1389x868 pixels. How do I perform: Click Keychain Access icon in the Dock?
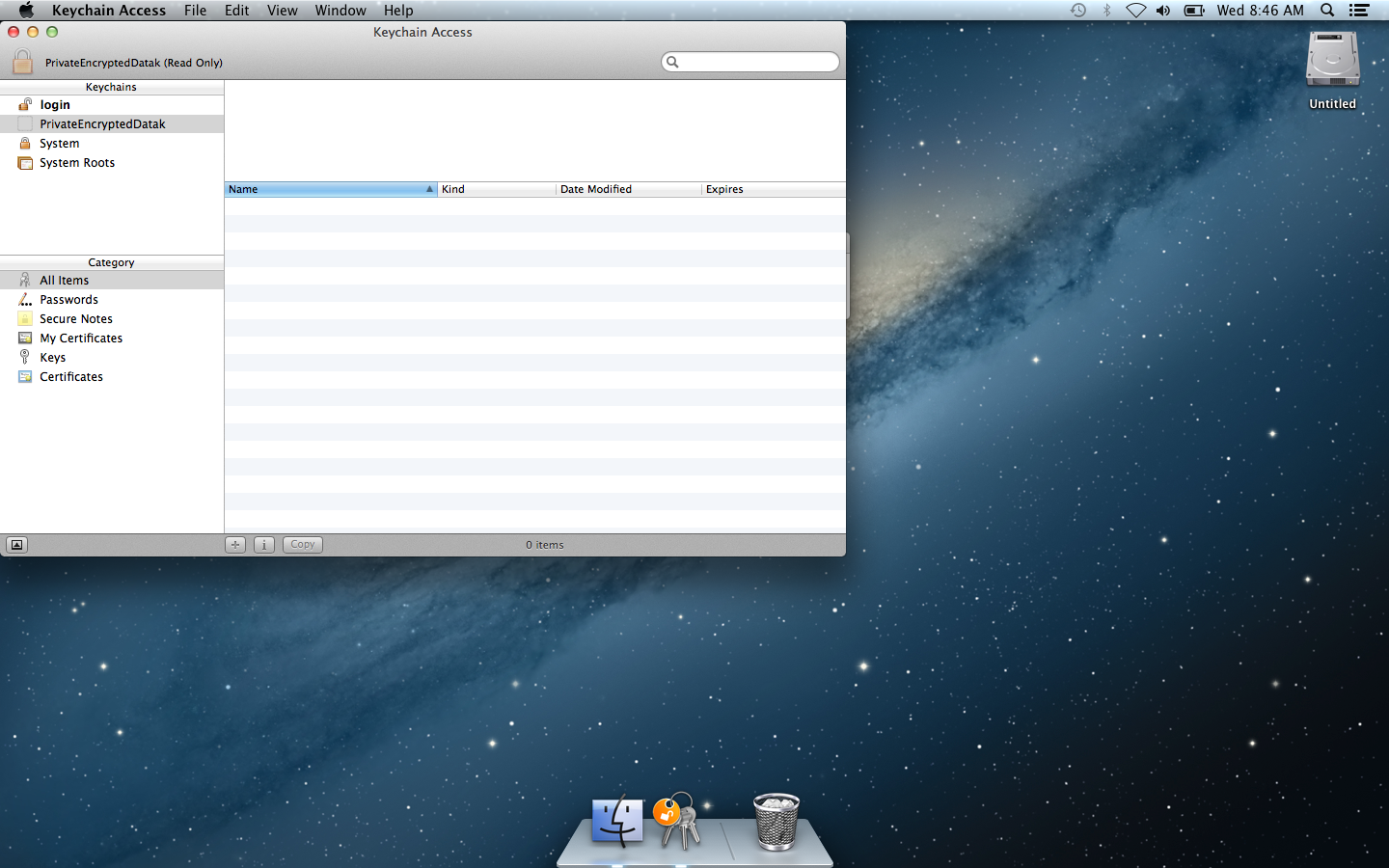[678, 822]
